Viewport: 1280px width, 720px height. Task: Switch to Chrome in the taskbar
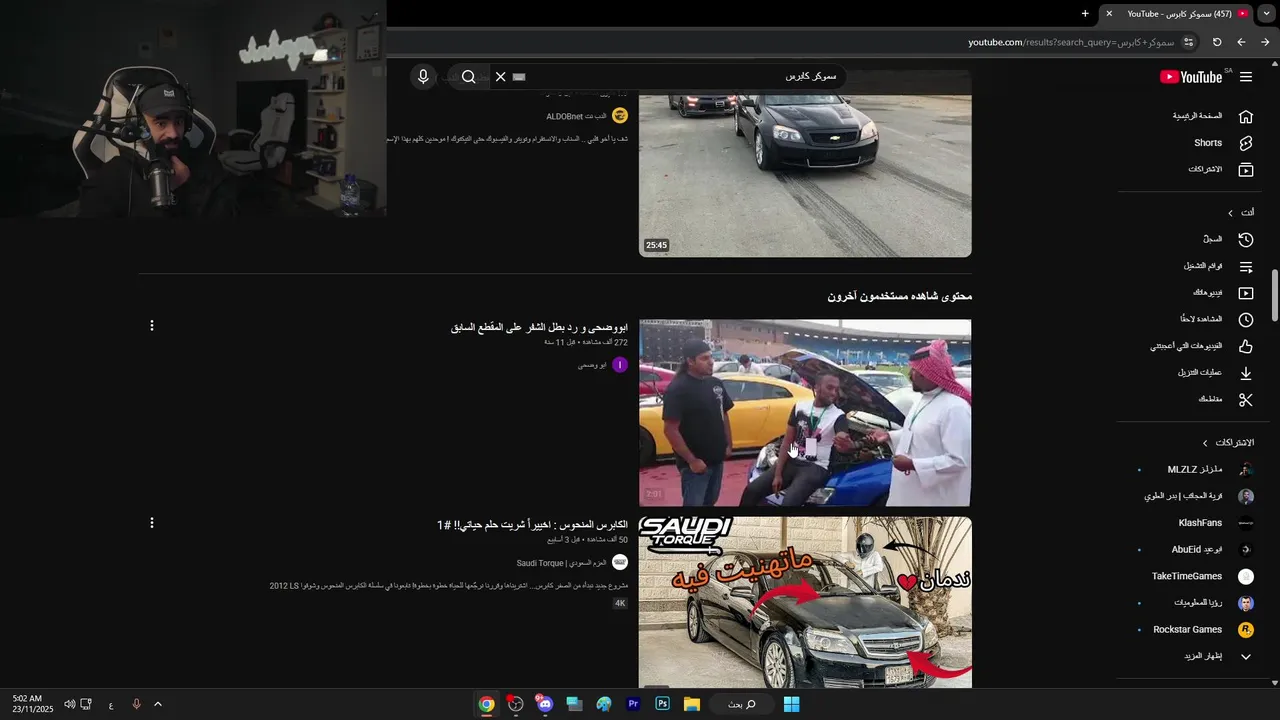pyautogui.click(x=486, y=704)
